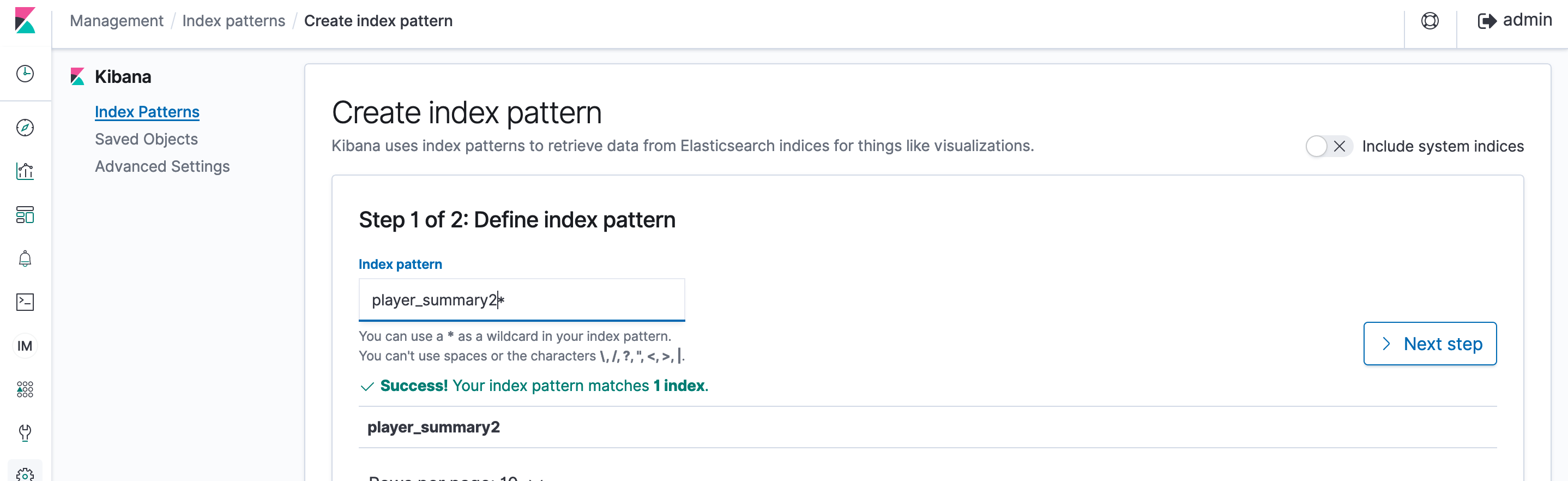1568x481 pixels.
Task: Open the grid dots sidebar icon
Action: click(25, 390)
